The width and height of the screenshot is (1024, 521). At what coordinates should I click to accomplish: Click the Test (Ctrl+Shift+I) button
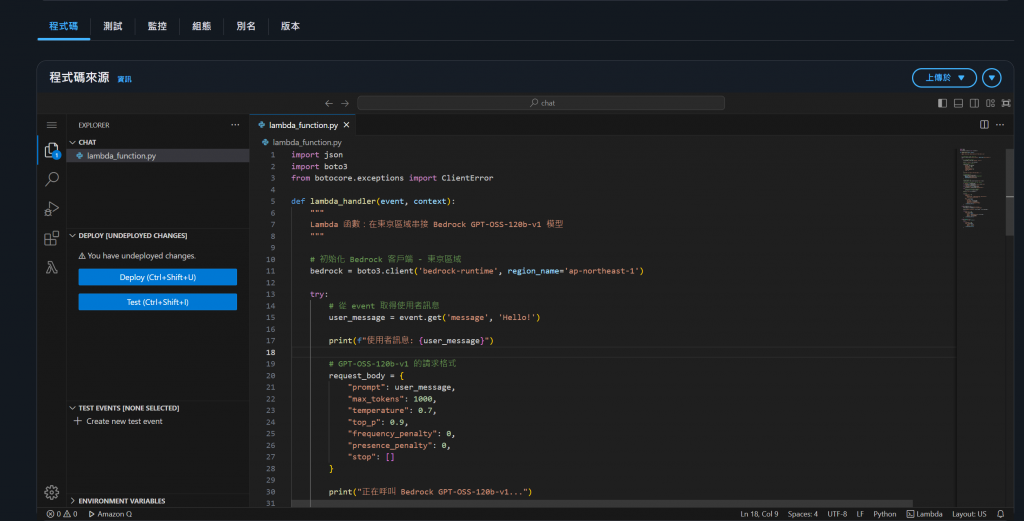click(157, 302)
